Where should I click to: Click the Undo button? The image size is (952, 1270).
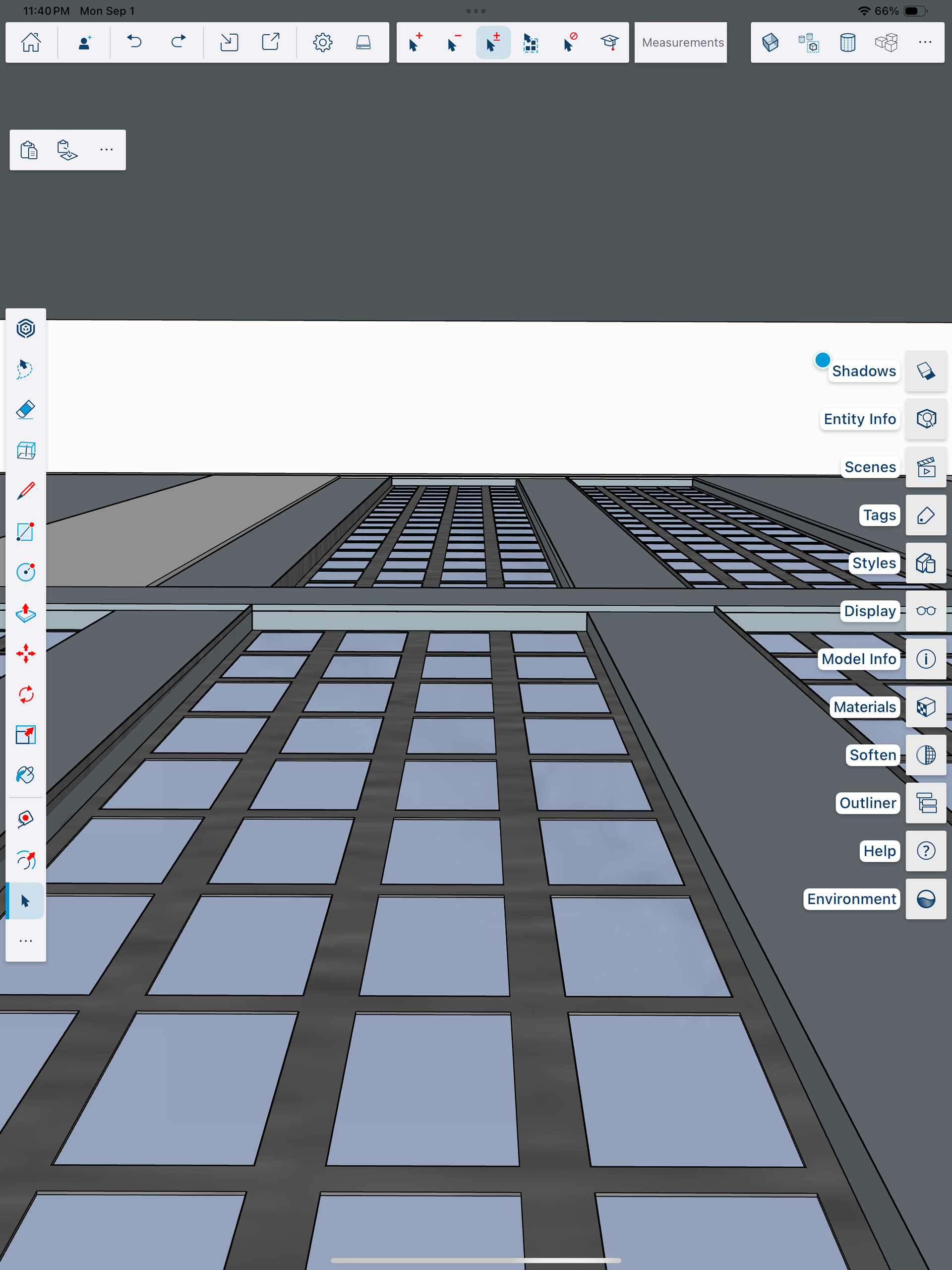(x=134, y=43)
